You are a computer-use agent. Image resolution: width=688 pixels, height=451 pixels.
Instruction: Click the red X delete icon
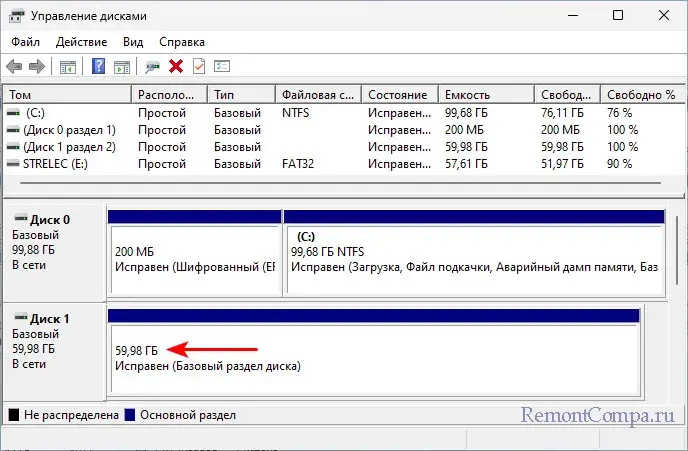pyautogui.click(x=176, y=67)
